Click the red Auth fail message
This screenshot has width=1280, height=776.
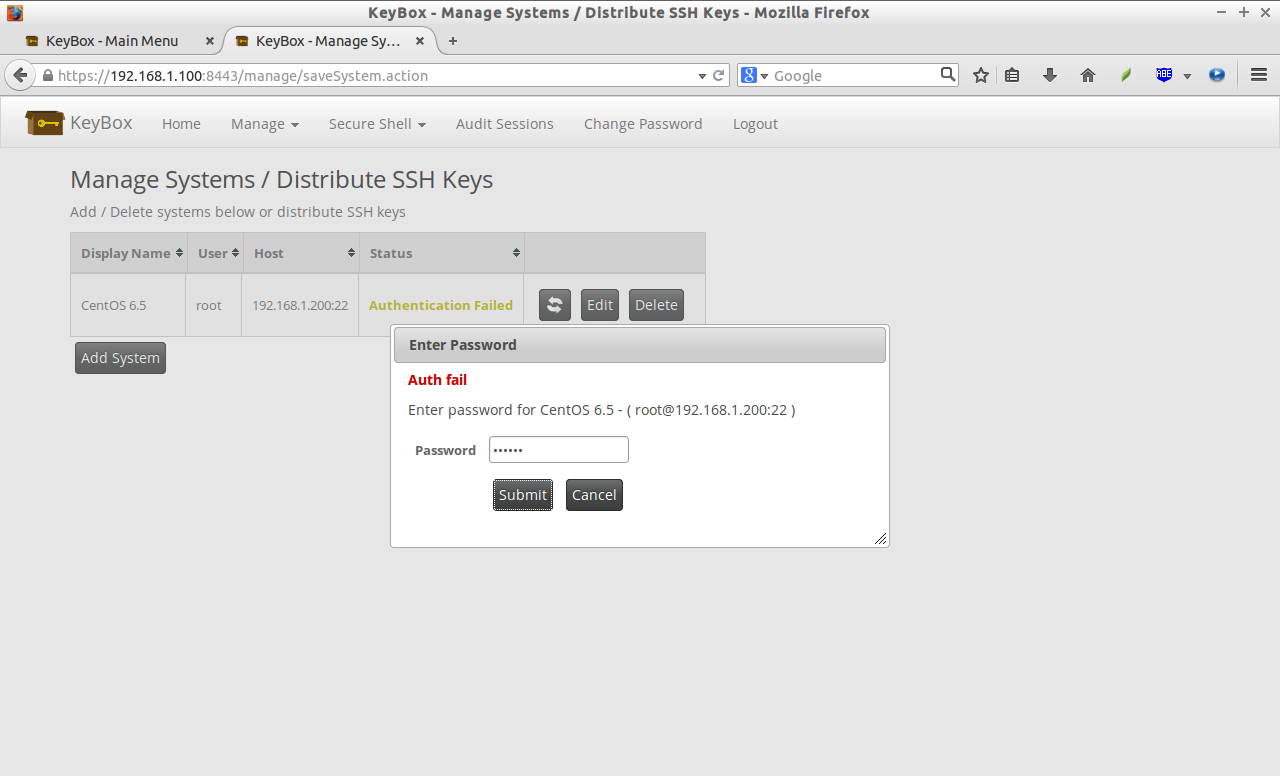tap(437, 380)
